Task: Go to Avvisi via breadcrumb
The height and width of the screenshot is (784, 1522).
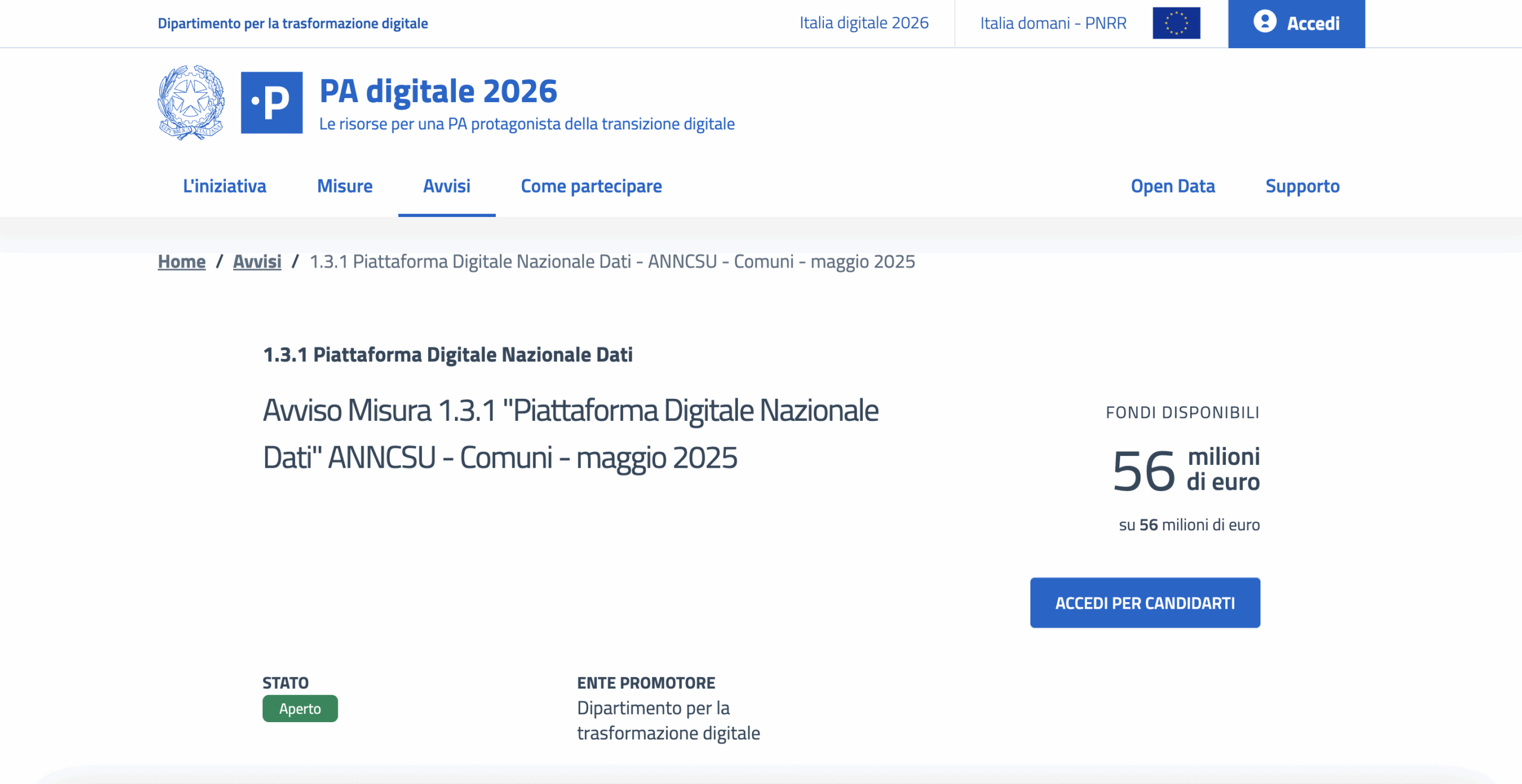Action: coord(257,262)
